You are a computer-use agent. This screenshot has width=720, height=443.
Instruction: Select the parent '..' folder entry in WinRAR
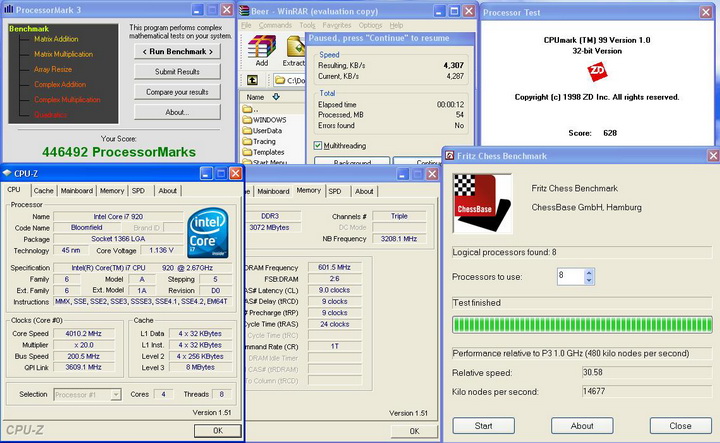251,109
